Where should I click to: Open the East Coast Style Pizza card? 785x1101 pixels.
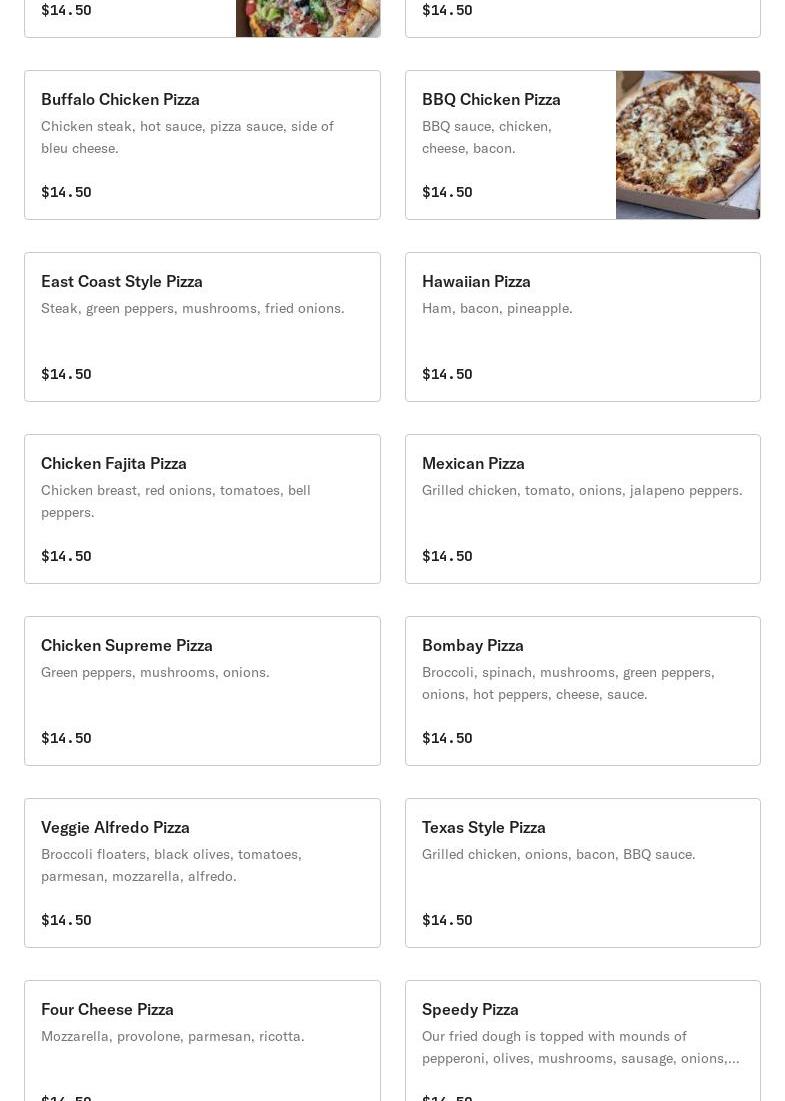coord(202,327)
